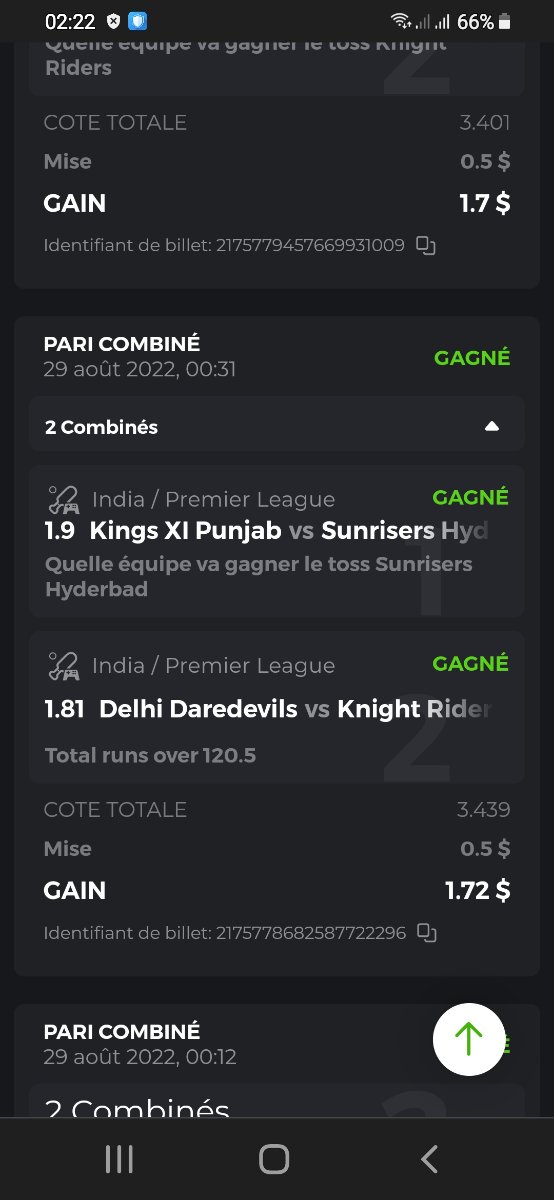Tap the shield icon in status bar
The width and height of the screenshot is (554, 1200).
coord(138,21)
